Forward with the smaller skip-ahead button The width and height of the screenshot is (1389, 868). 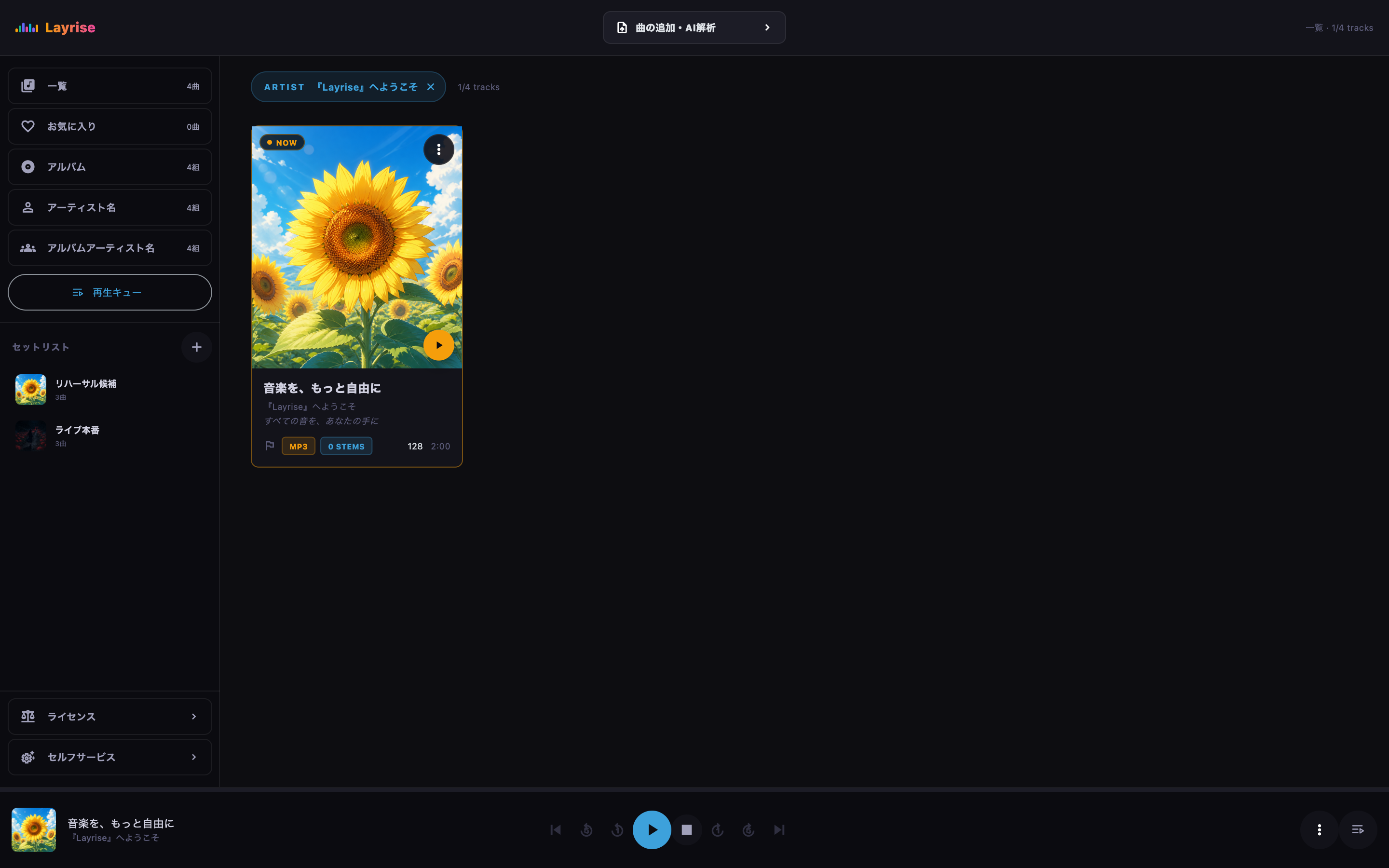tap(718, 829)
